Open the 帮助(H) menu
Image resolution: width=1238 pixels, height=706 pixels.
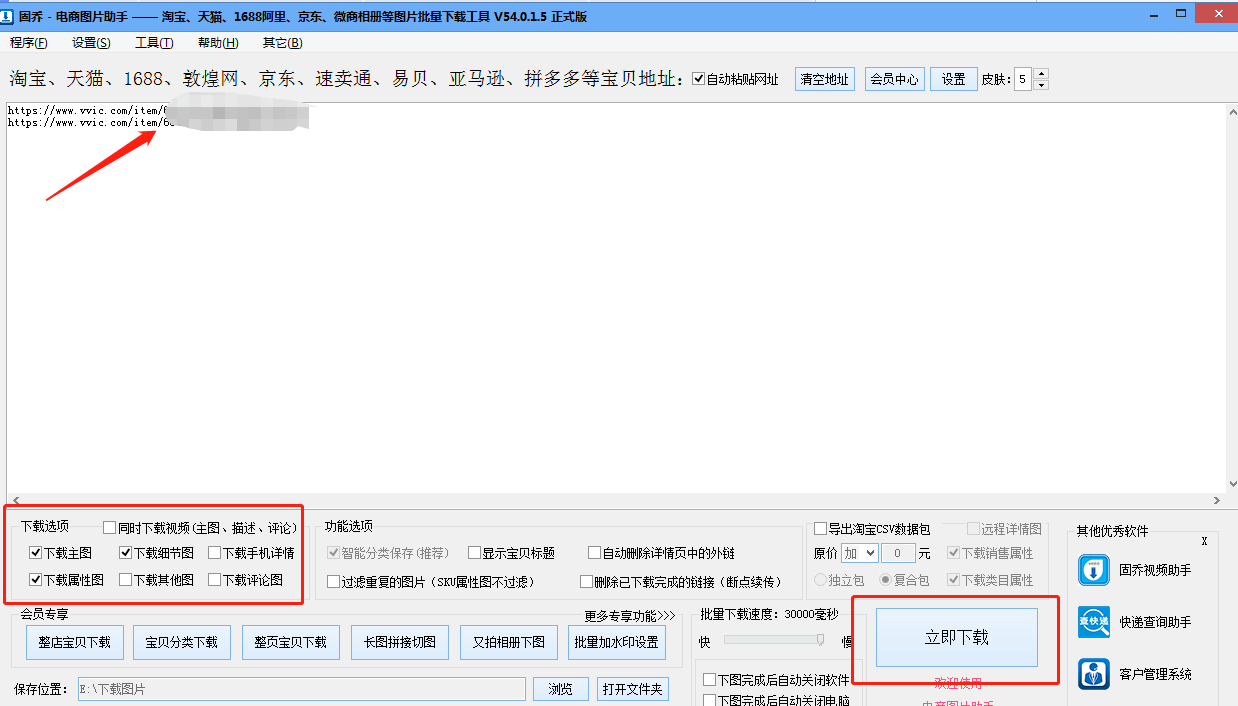tap(218, 43)
